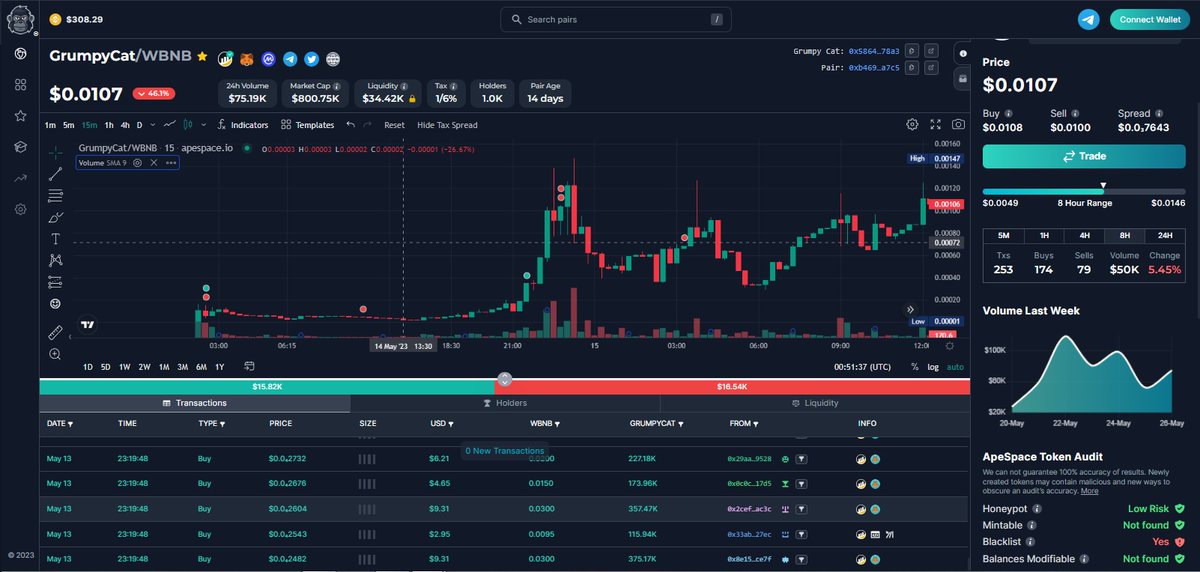Click the 8 Hour Range slider marker
The image size is (1200, 572).
[x=1103, y=185]
